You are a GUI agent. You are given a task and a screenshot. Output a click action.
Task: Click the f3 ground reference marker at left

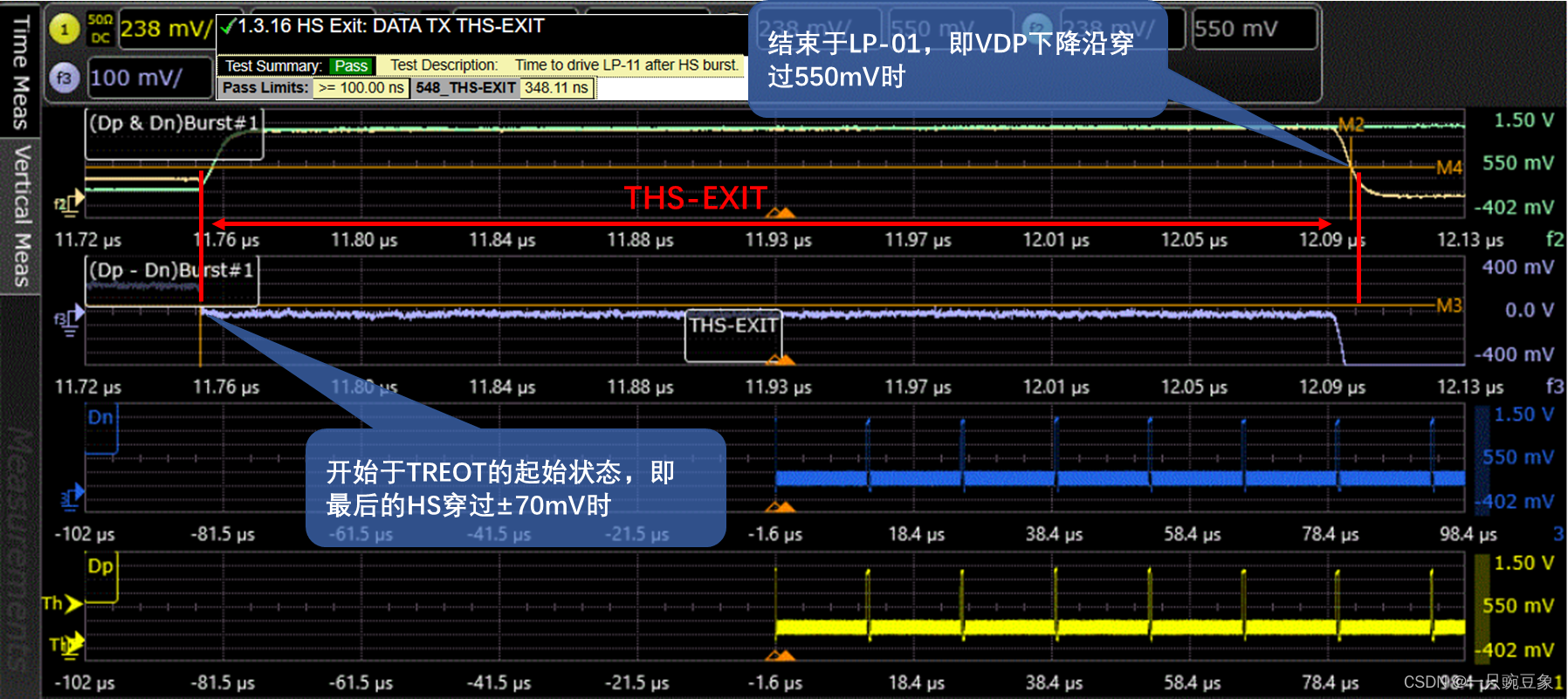click(x=69, y=318)
